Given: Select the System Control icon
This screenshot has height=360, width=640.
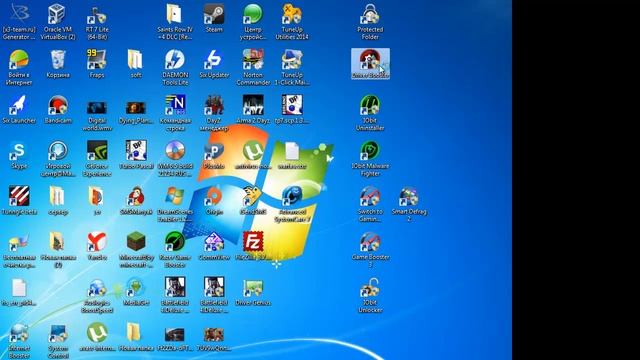Looking at the screenshot, I should 58,341.
